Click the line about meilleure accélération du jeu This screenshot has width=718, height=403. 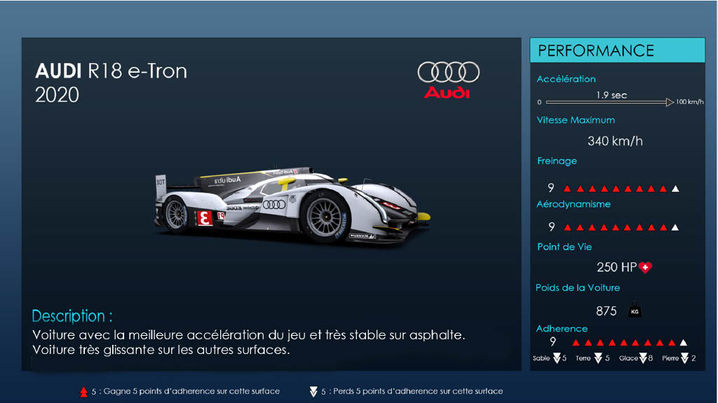click(249, 335)
